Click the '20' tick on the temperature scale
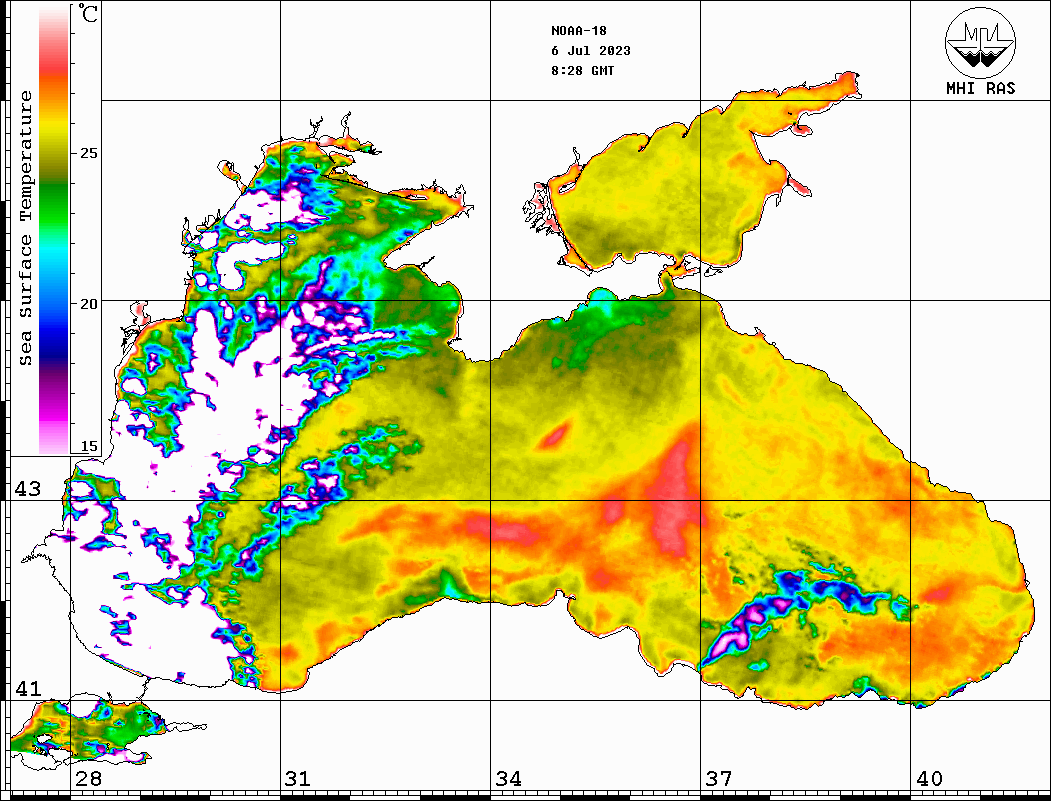1051x801 pixels. tap(88, 304)
